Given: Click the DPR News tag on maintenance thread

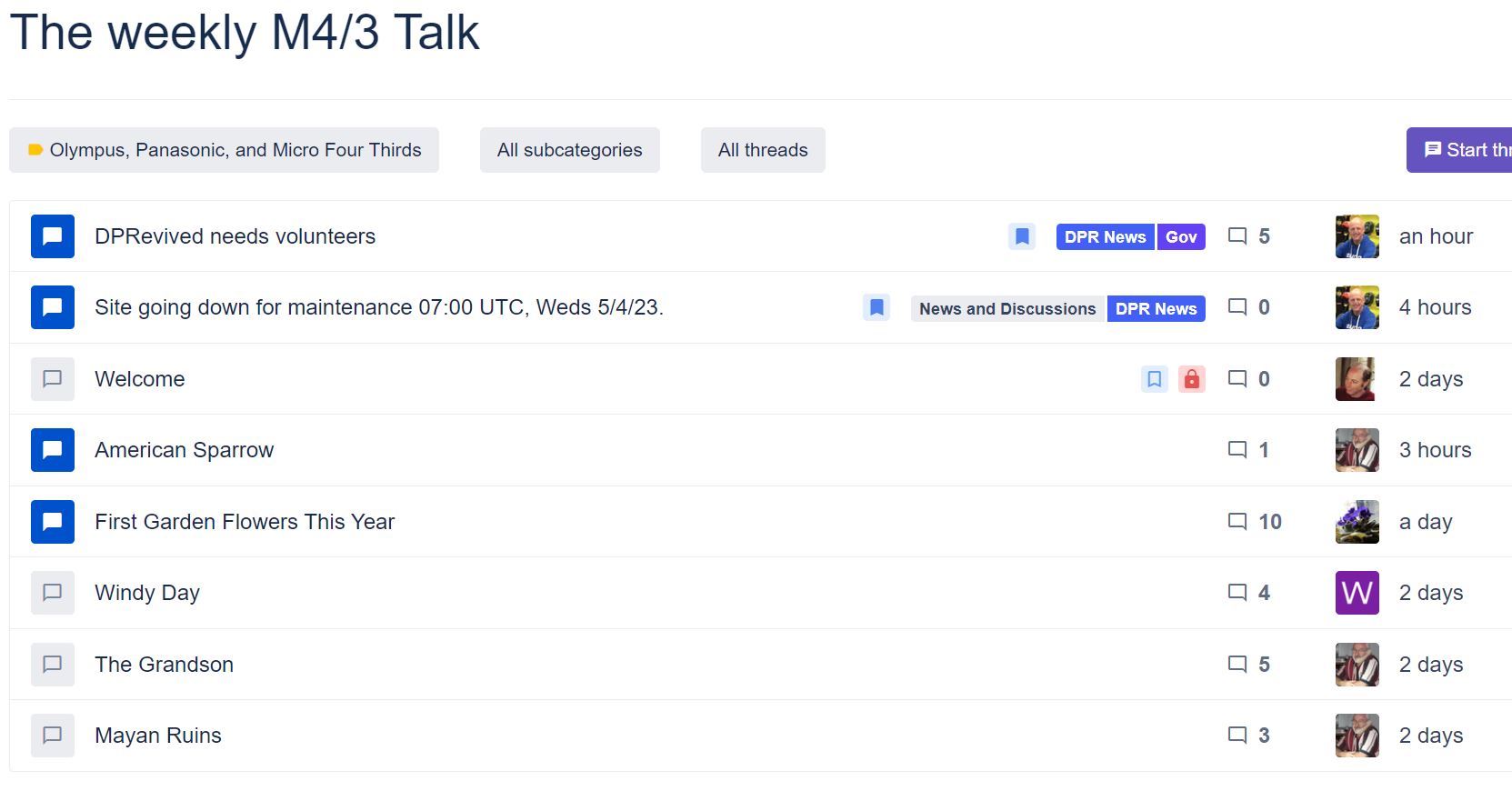Looking at the screenshot, I should [x=1156, y=309].
